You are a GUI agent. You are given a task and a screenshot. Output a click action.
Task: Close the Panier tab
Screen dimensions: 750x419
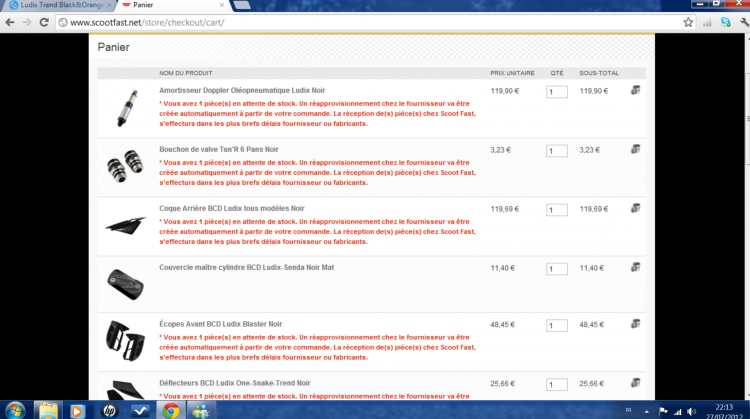[x=221, y=5]
